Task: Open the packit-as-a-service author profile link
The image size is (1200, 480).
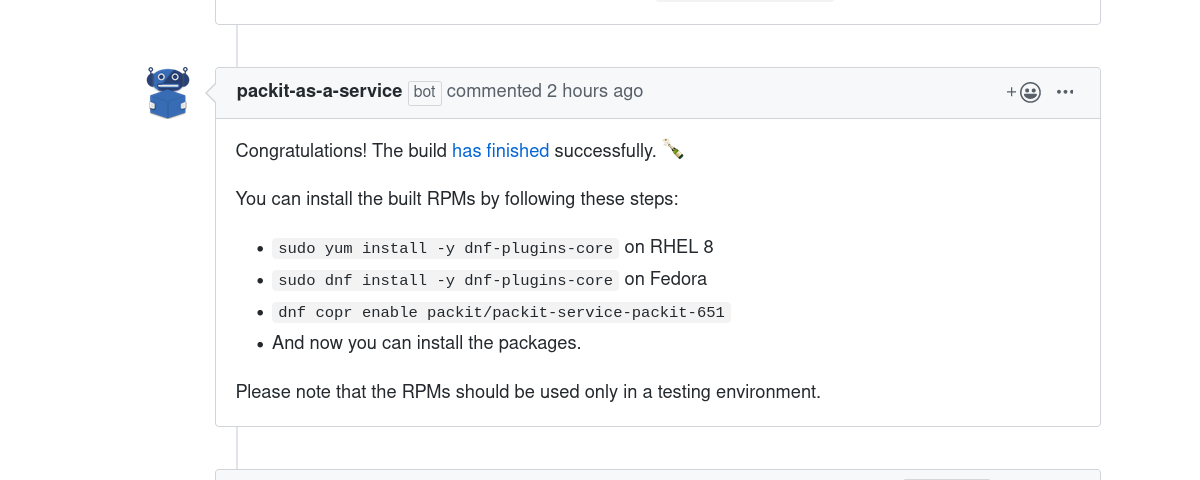Action: tap(319, 91)
